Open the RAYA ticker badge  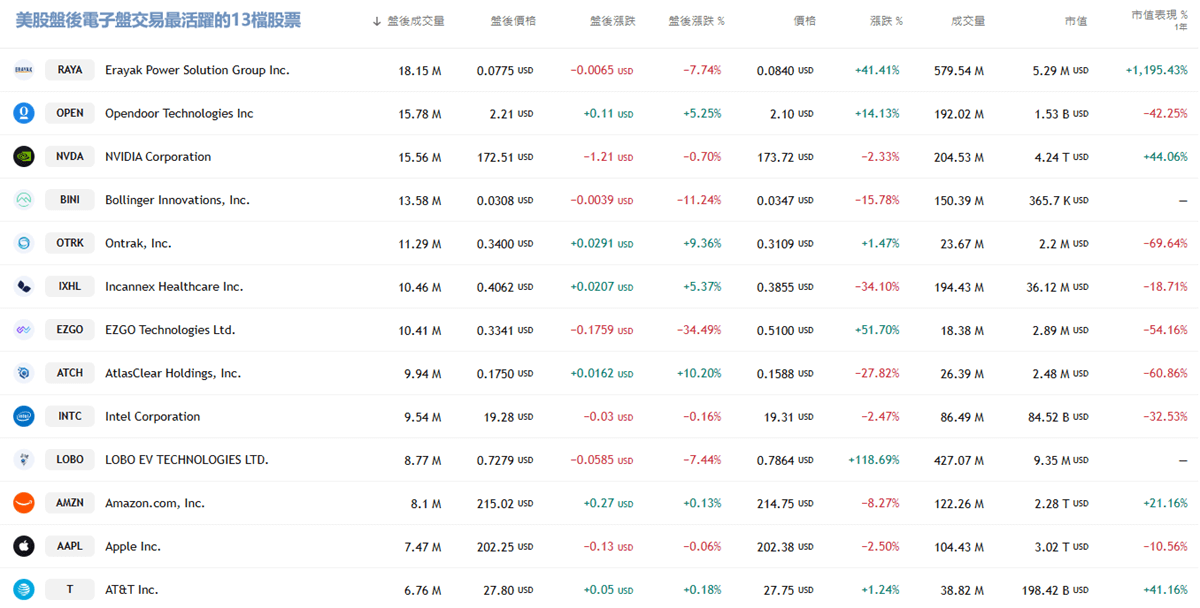coord(70,70)
